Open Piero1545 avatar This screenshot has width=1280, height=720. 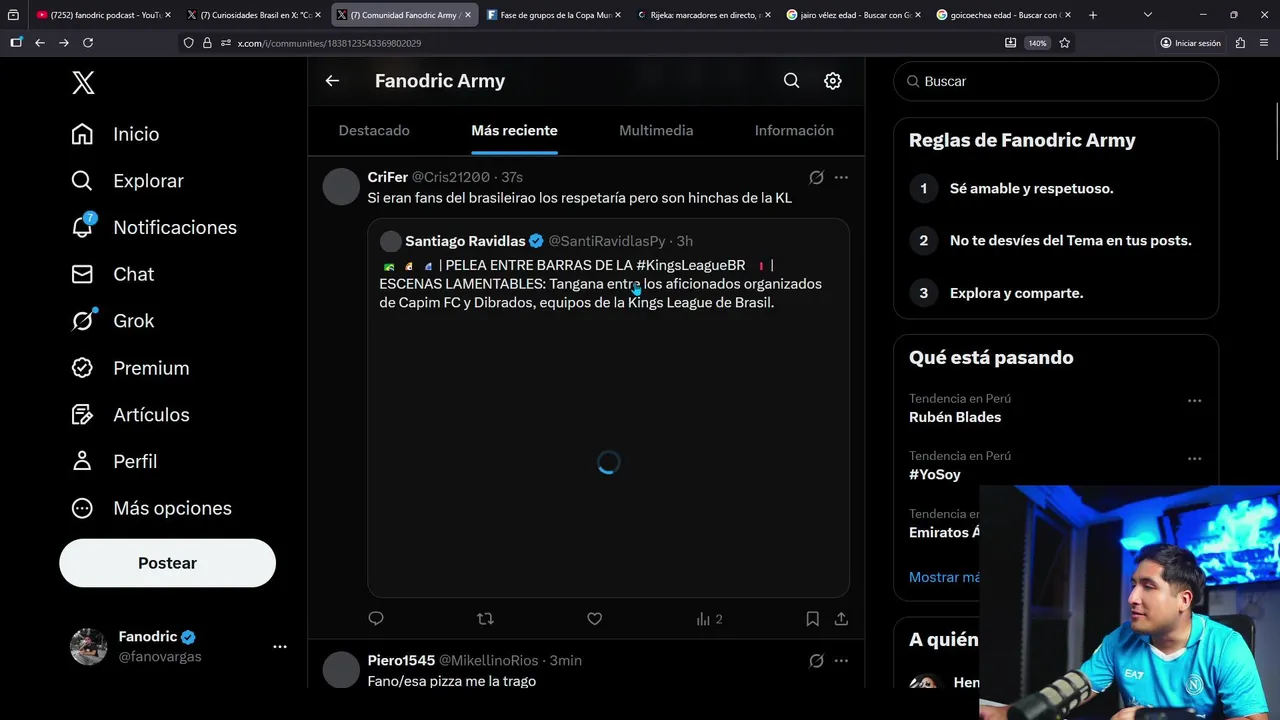coord(341,669)
